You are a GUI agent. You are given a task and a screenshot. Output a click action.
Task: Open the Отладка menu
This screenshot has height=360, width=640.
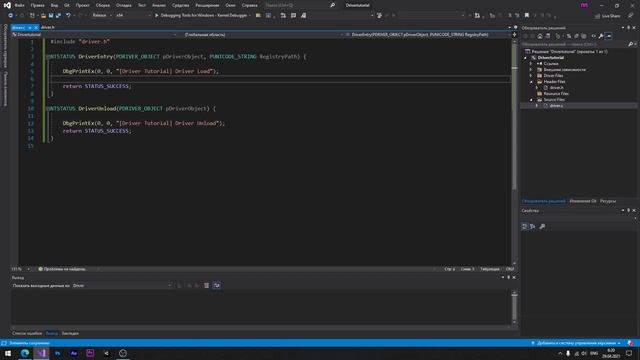click(x=123, y=5)
